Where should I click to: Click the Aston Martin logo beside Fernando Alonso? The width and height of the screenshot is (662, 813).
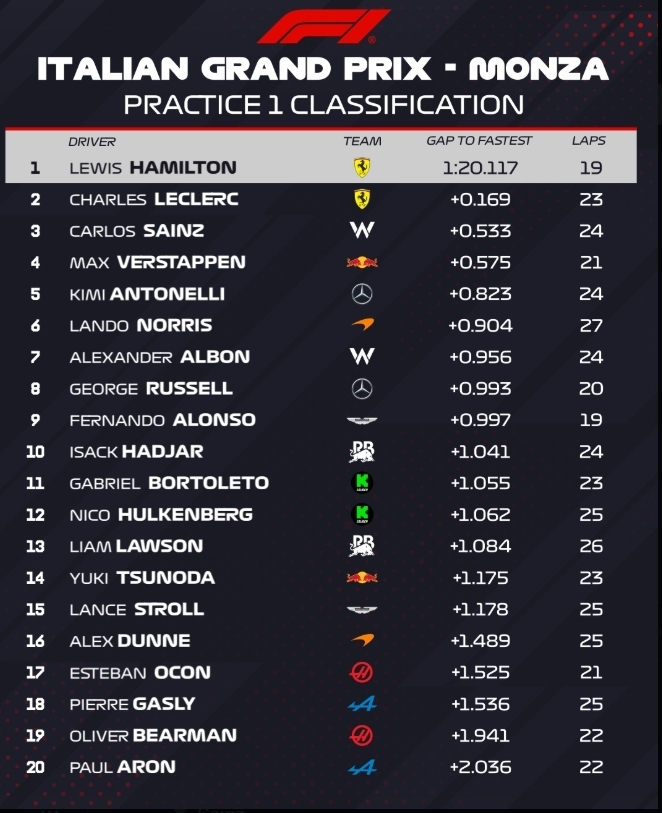pyautogui.click(x=362, y=420)
